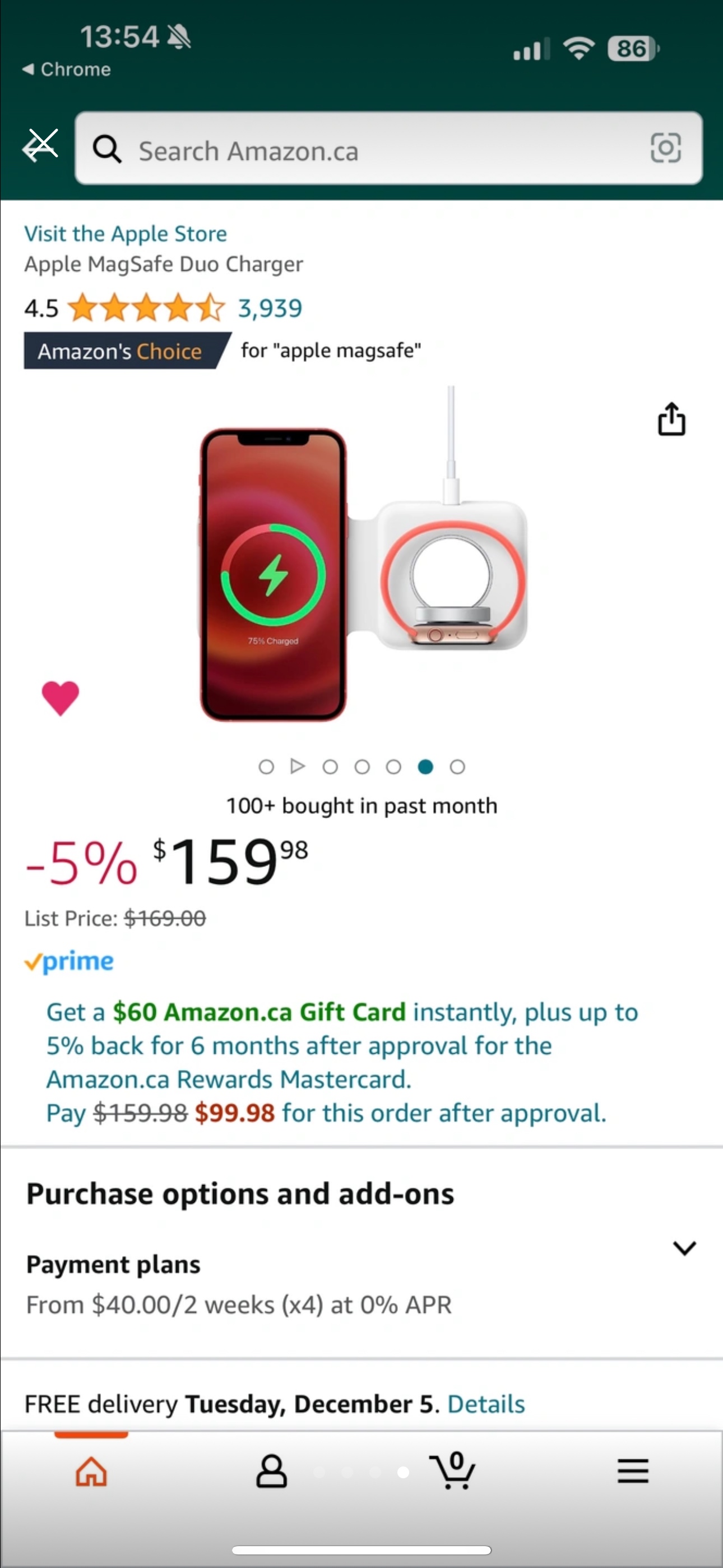The width and height of the screenshot is (723, 1568).
Task: Select the first image carousel dot
Action: pos(266,767)
